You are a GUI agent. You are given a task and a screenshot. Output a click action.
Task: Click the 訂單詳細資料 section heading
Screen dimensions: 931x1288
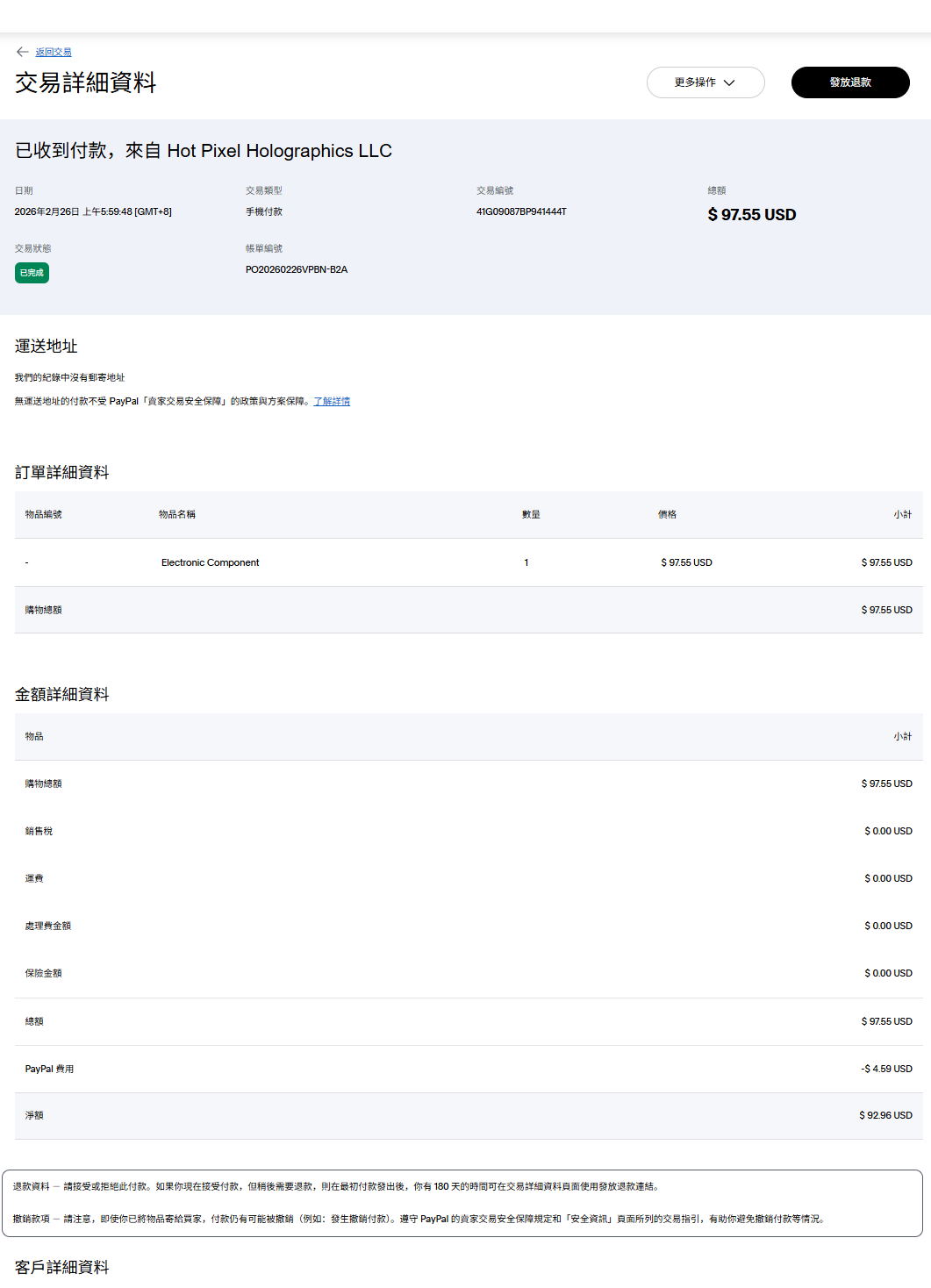(61, 472)
